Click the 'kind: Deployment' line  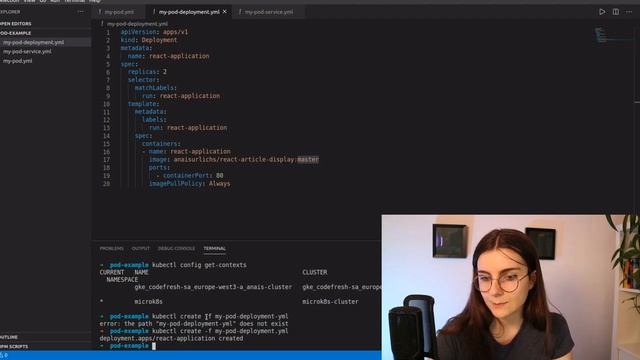(x=149, y=40)
